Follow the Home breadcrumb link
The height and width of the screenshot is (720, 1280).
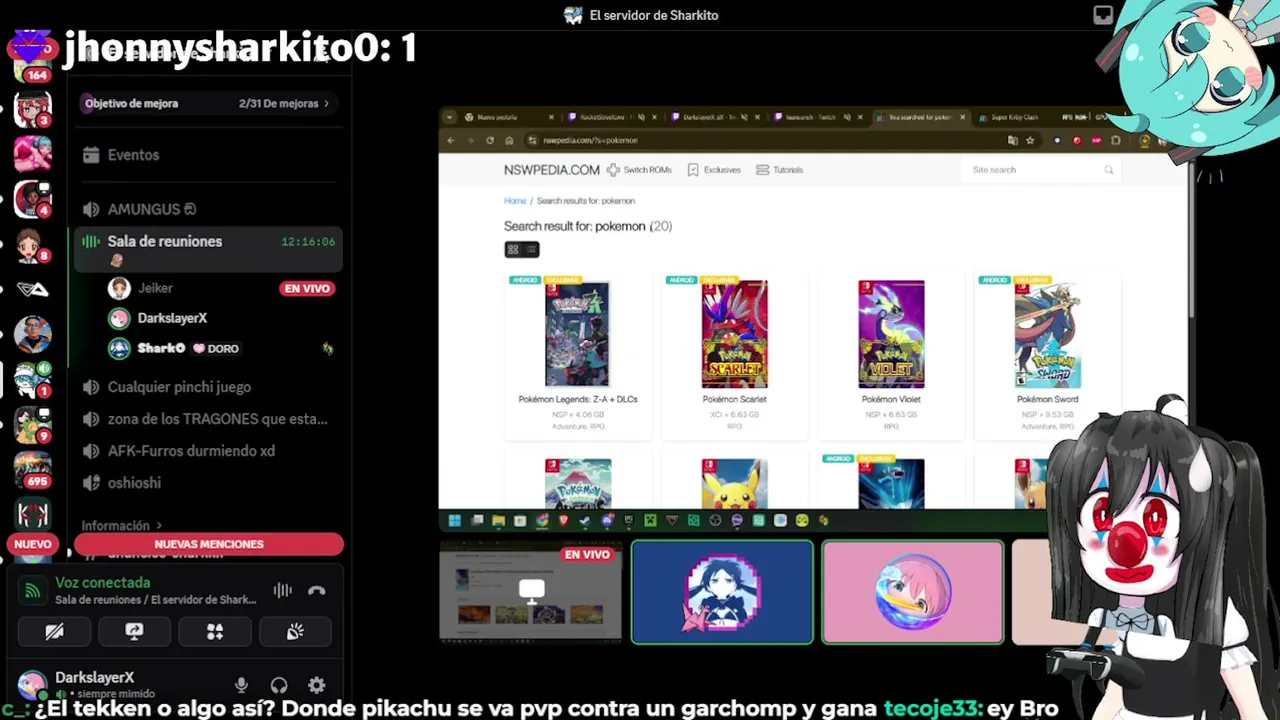[x=515, y=201]
